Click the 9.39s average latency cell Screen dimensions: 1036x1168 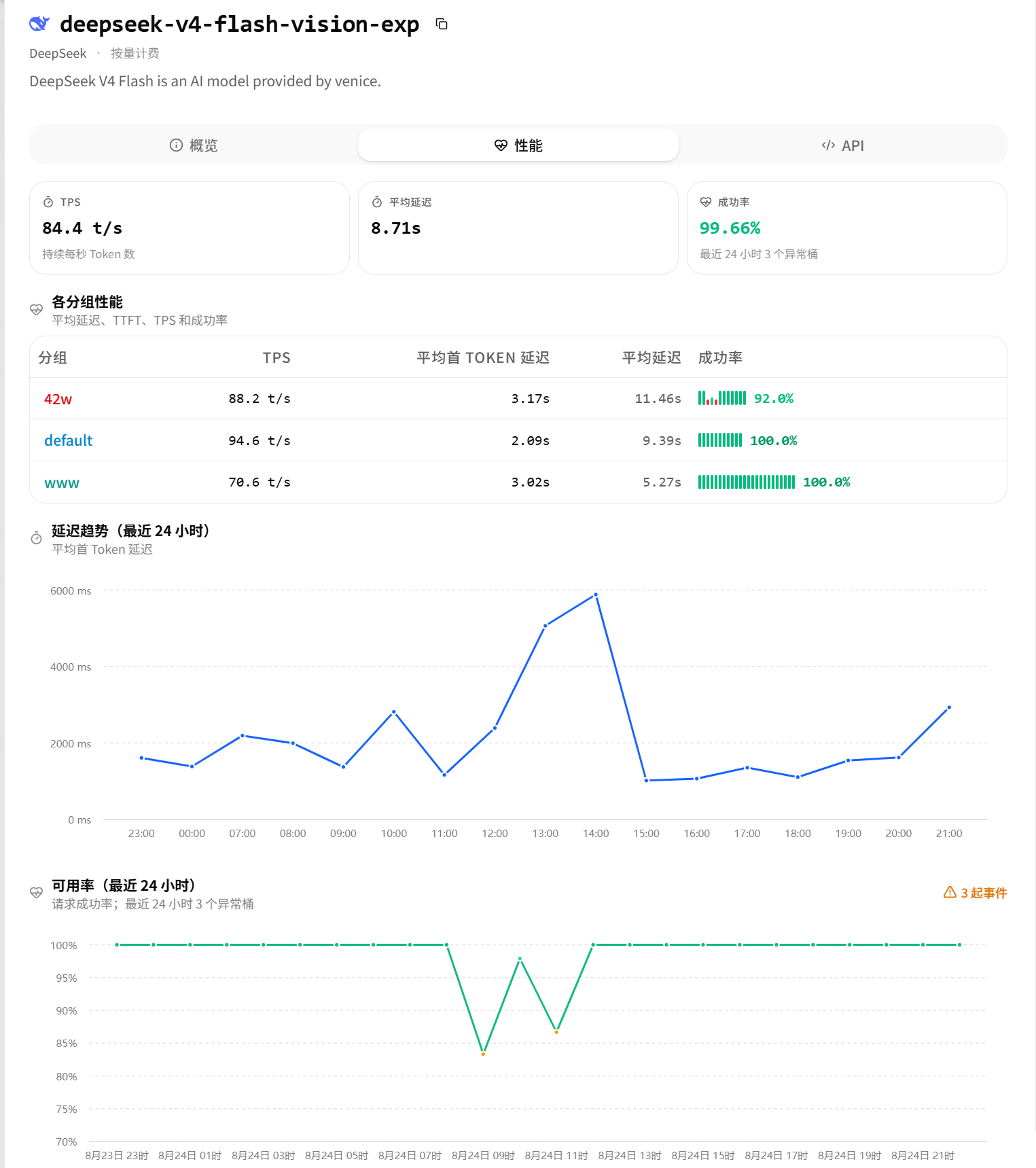(662, 441)
